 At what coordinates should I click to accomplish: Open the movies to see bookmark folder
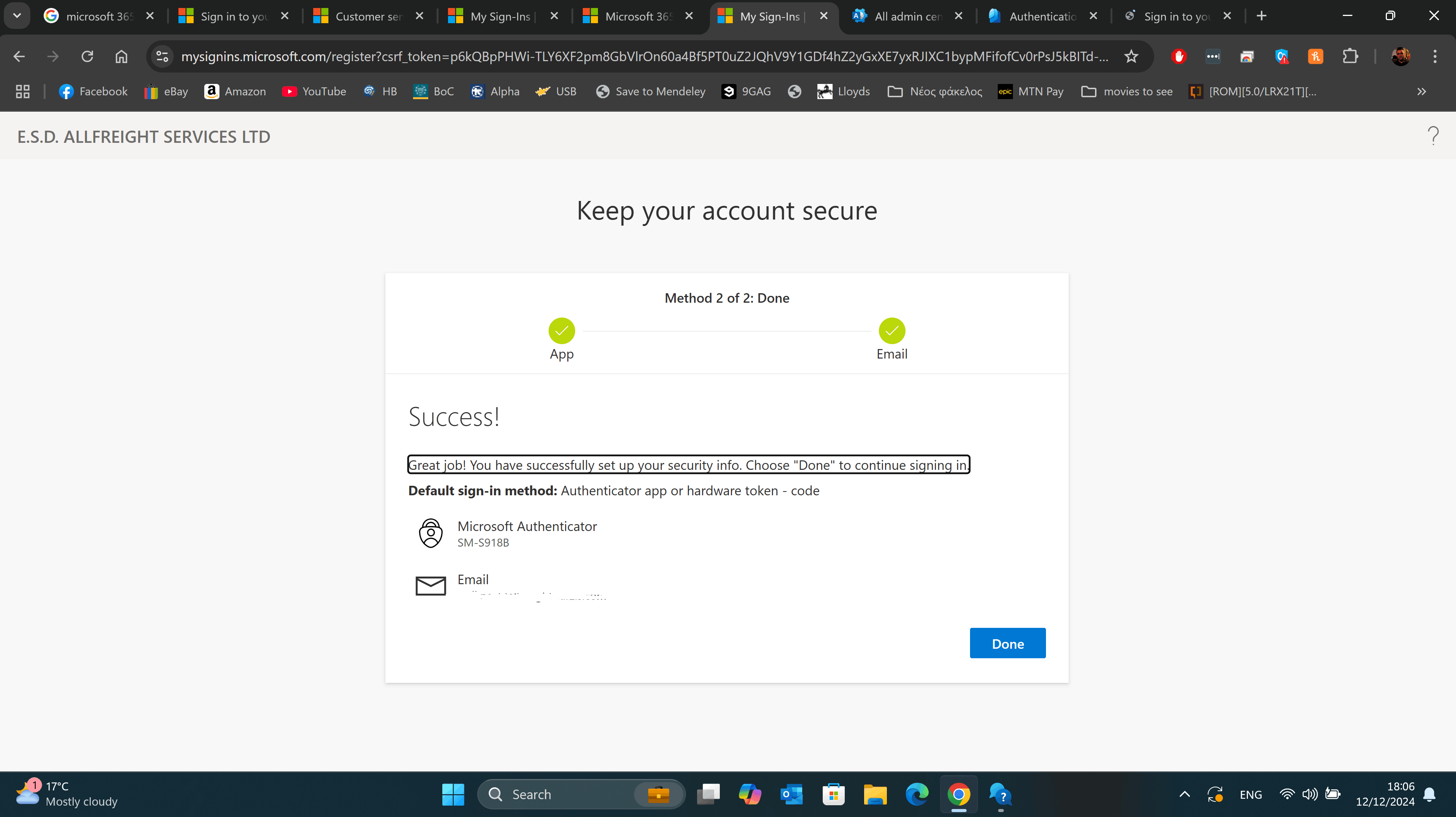tap(1126, 92)
